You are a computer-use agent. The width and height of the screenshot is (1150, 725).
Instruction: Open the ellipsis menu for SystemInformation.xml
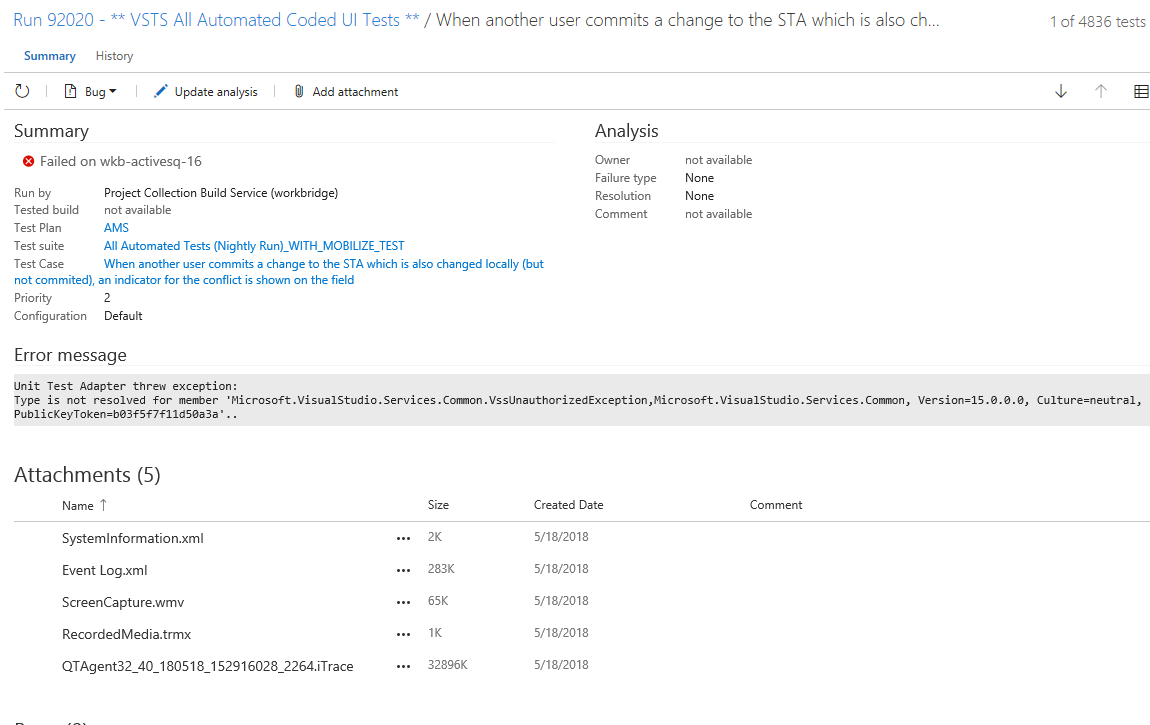[x=403, y=538]
